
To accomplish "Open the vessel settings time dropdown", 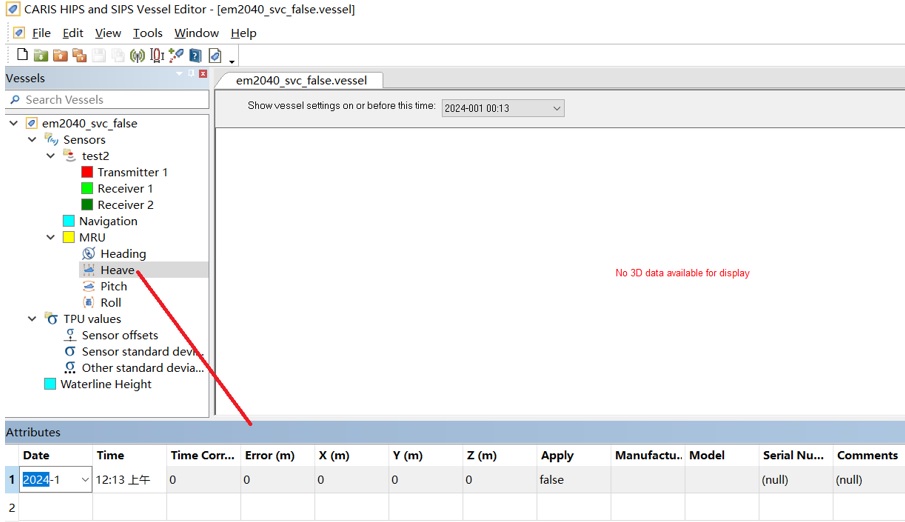I will 556,108.
